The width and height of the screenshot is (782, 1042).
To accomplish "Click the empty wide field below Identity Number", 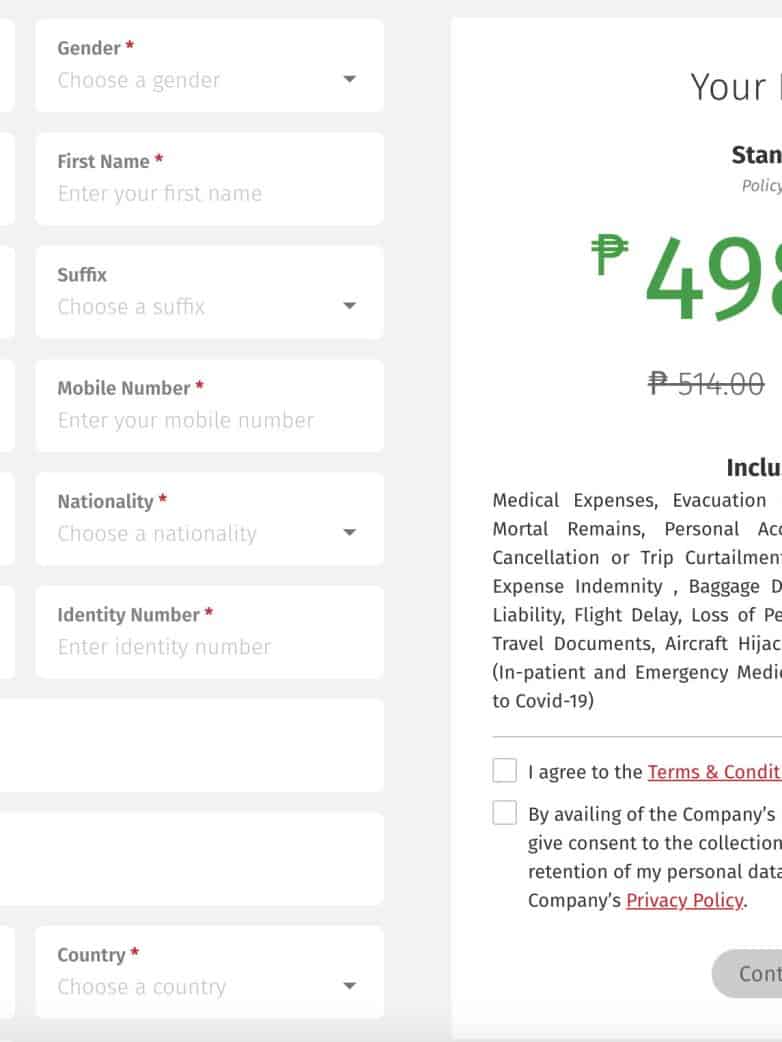I will tap(190, 745).
